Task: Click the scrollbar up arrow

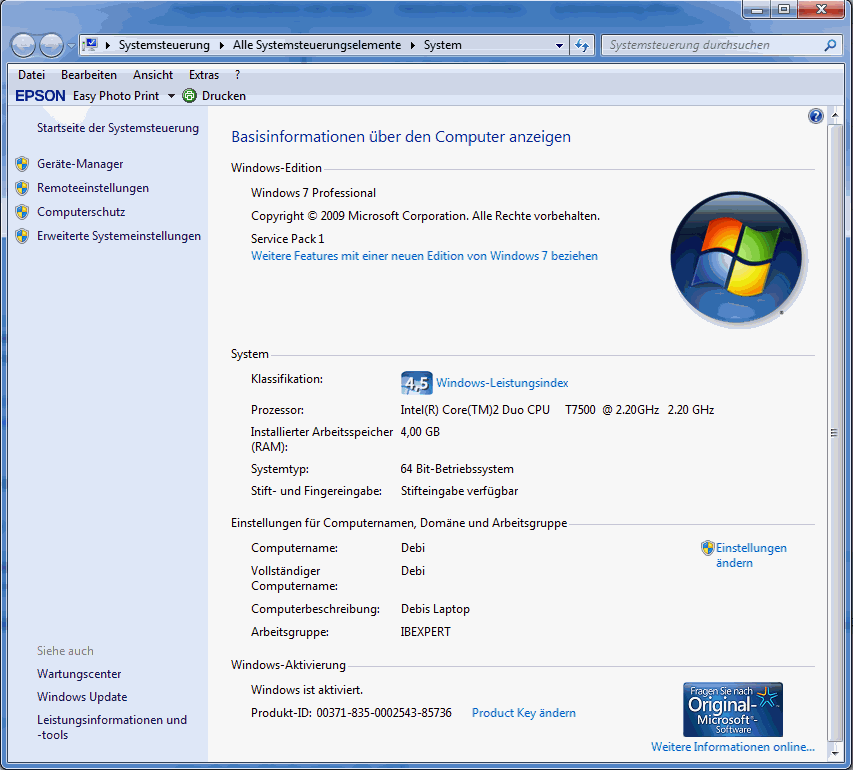Action: click(x=835, y=116)
